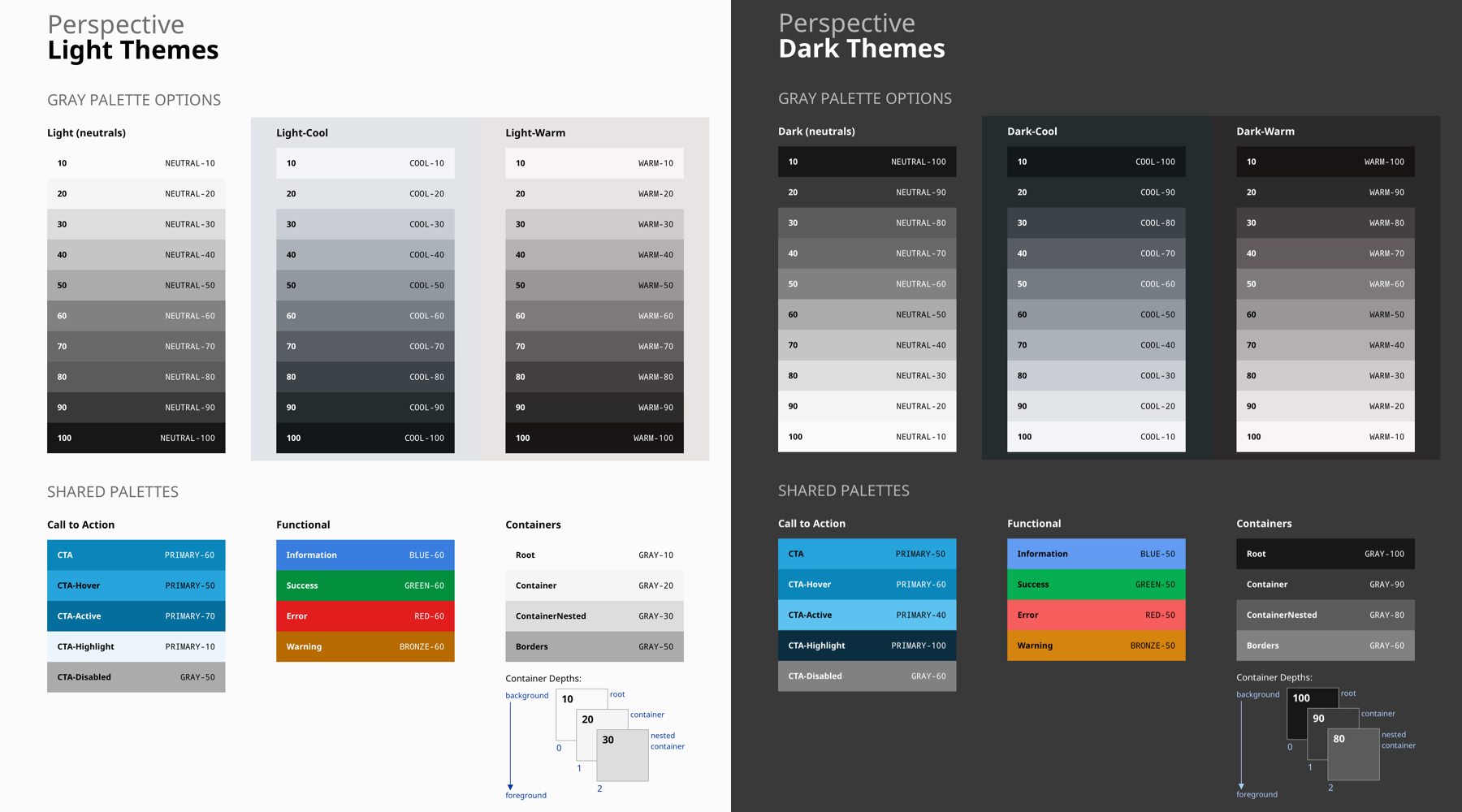Viewport: 1462px width, 812px height.
Task: Click the Success GREEN-60 swatch
Action: (365, 585)
